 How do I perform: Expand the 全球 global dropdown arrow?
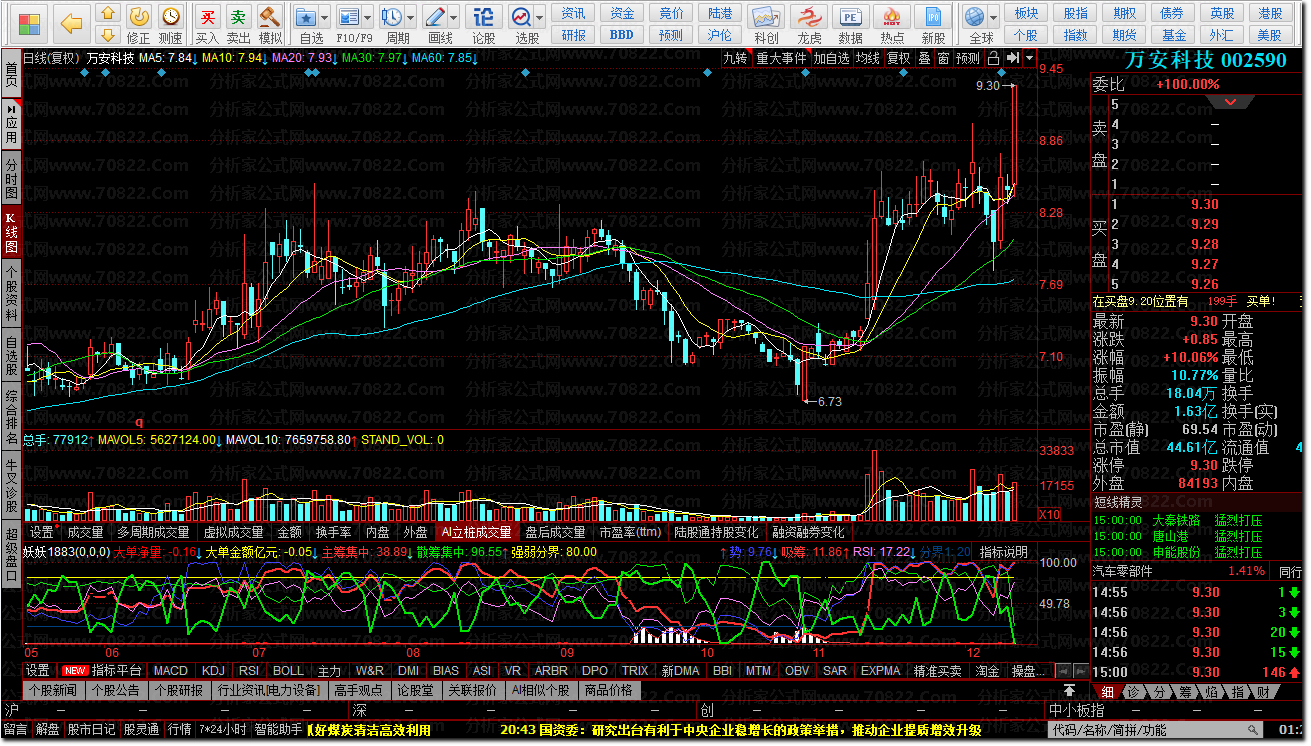993,18
